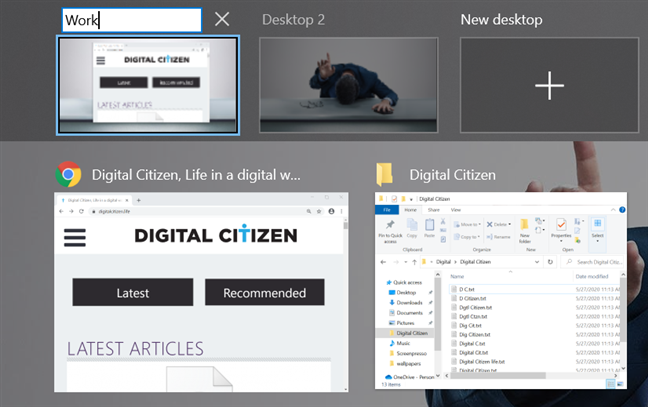The width and height of the screenshot is (648, 407).
Task: Click the zoom magnifier icon in Chrome's address bar
Action: pyautogui.click(x=309, y=211)
